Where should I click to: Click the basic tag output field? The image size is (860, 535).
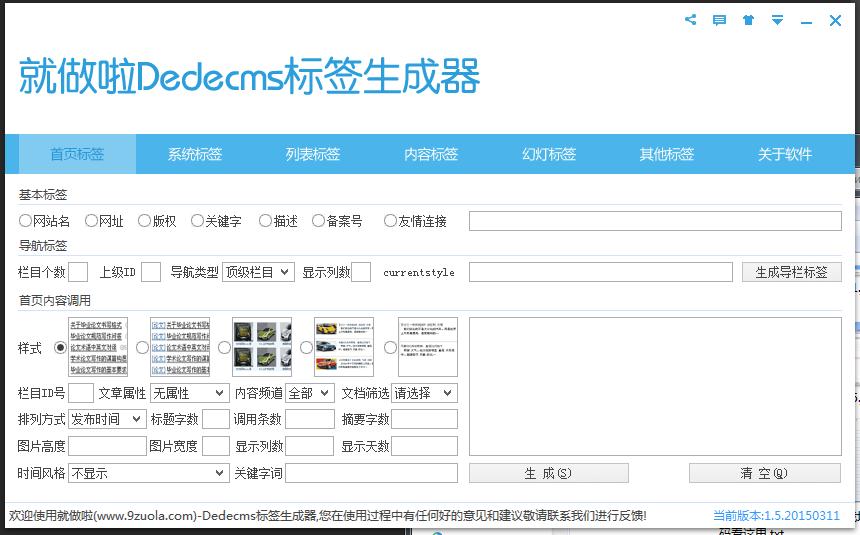(655, 221)
